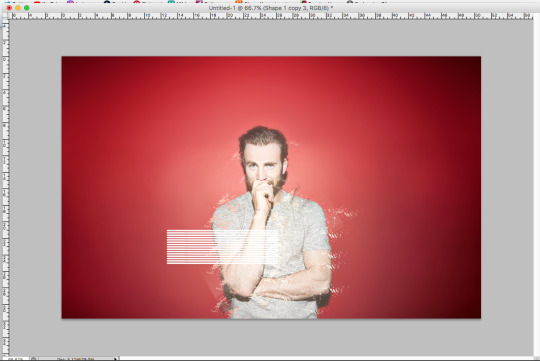Maximize the window with the green button

tap(27, 8)
